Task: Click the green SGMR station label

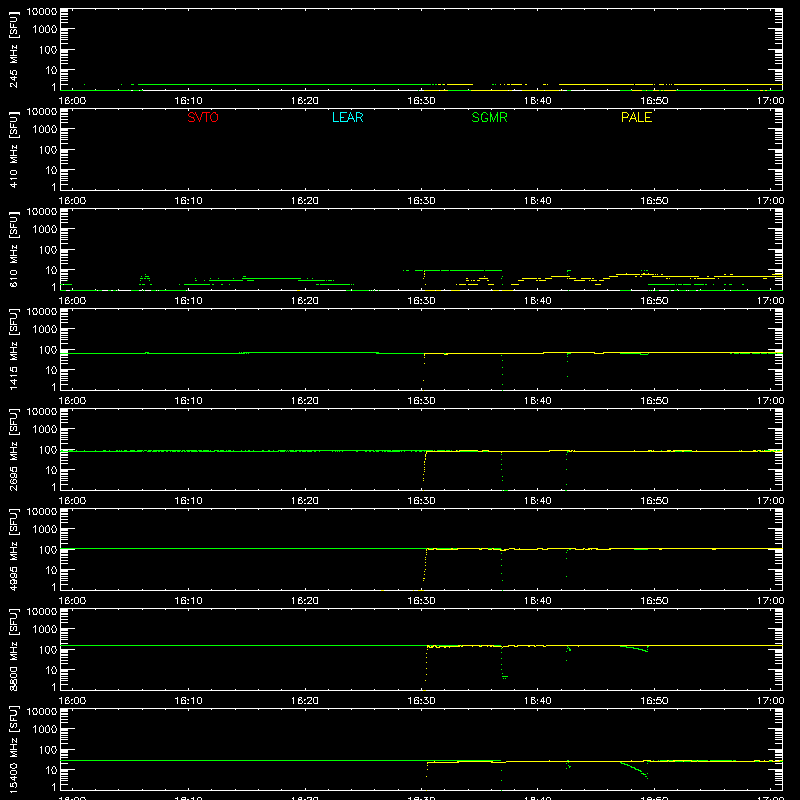Action: [x=489, y=117]
